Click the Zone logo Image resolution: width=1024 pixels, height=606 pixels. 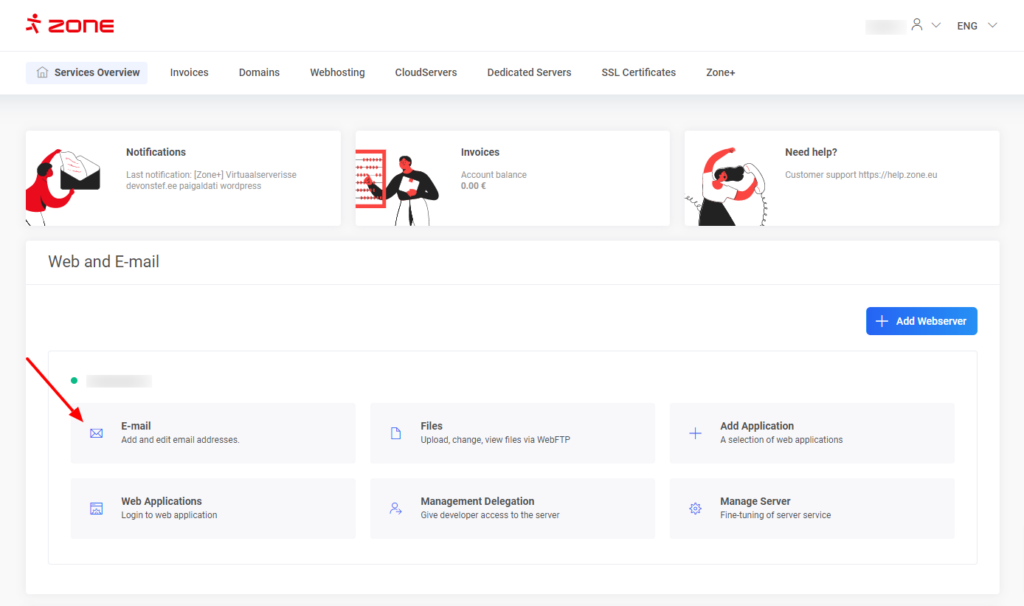[x=69, y=25]
